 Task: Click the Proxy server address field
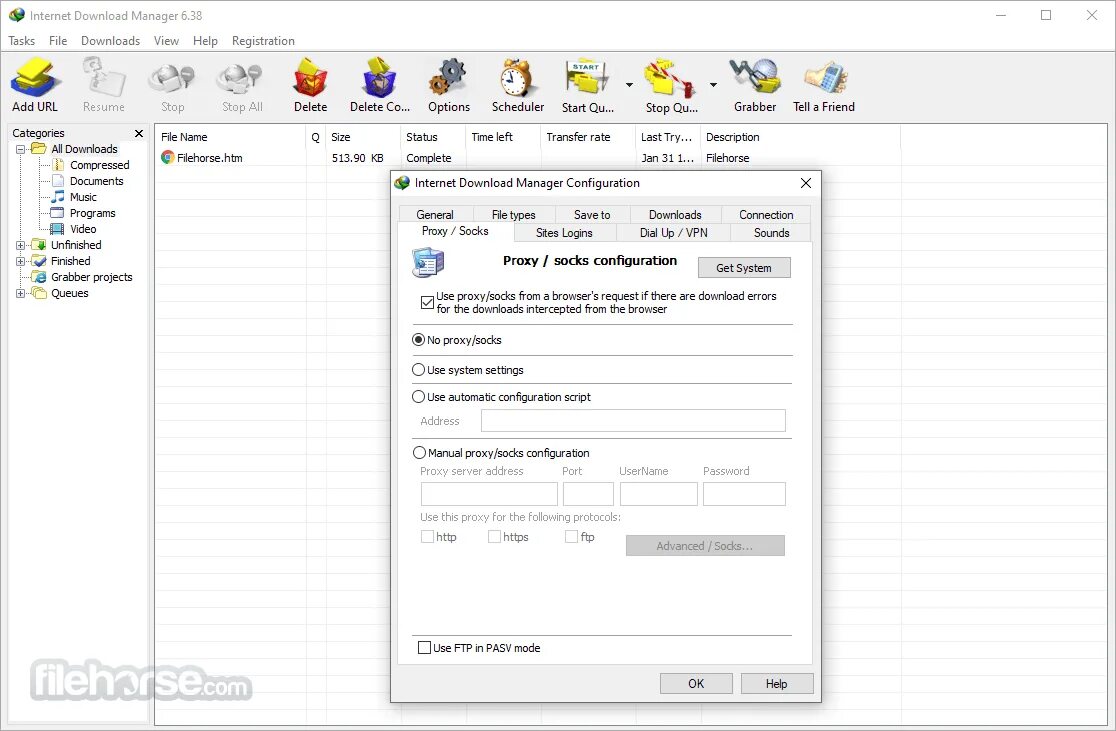[x=489, y=494]
